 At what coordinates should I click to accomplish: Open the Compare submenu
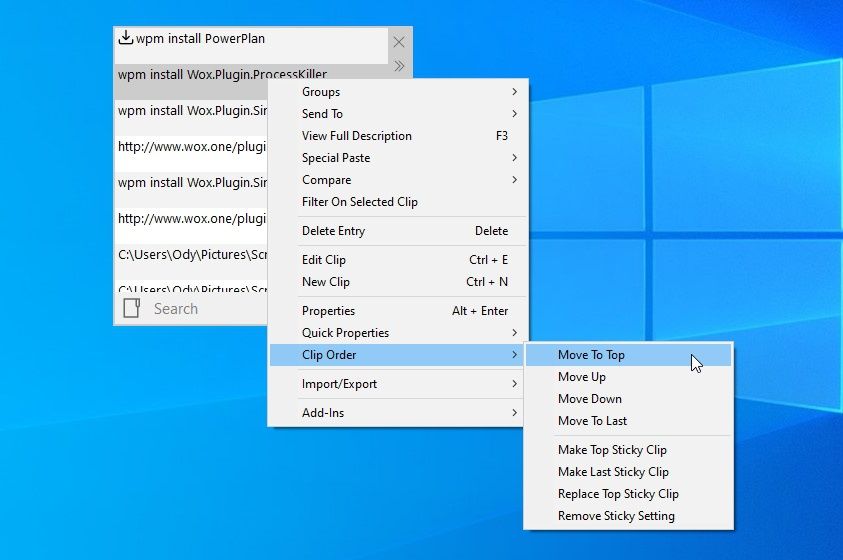tap(398, 180)
